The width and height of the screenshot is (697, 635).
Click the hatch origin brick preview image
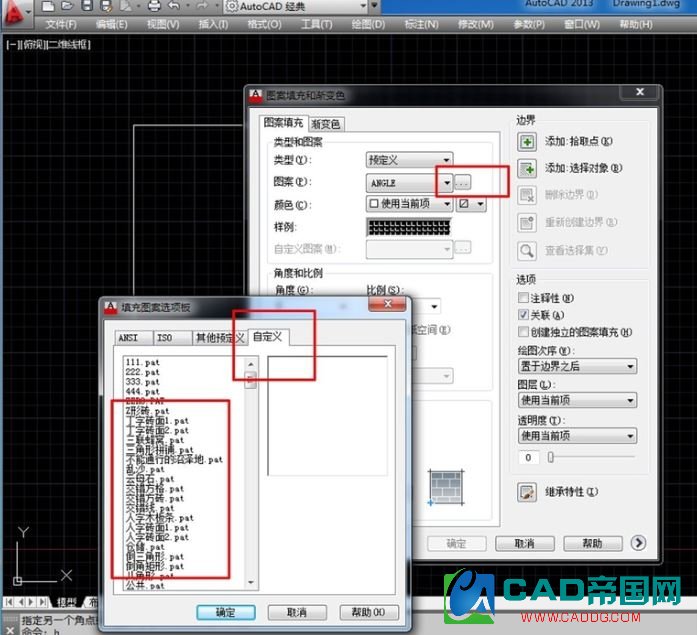point(446,487)
